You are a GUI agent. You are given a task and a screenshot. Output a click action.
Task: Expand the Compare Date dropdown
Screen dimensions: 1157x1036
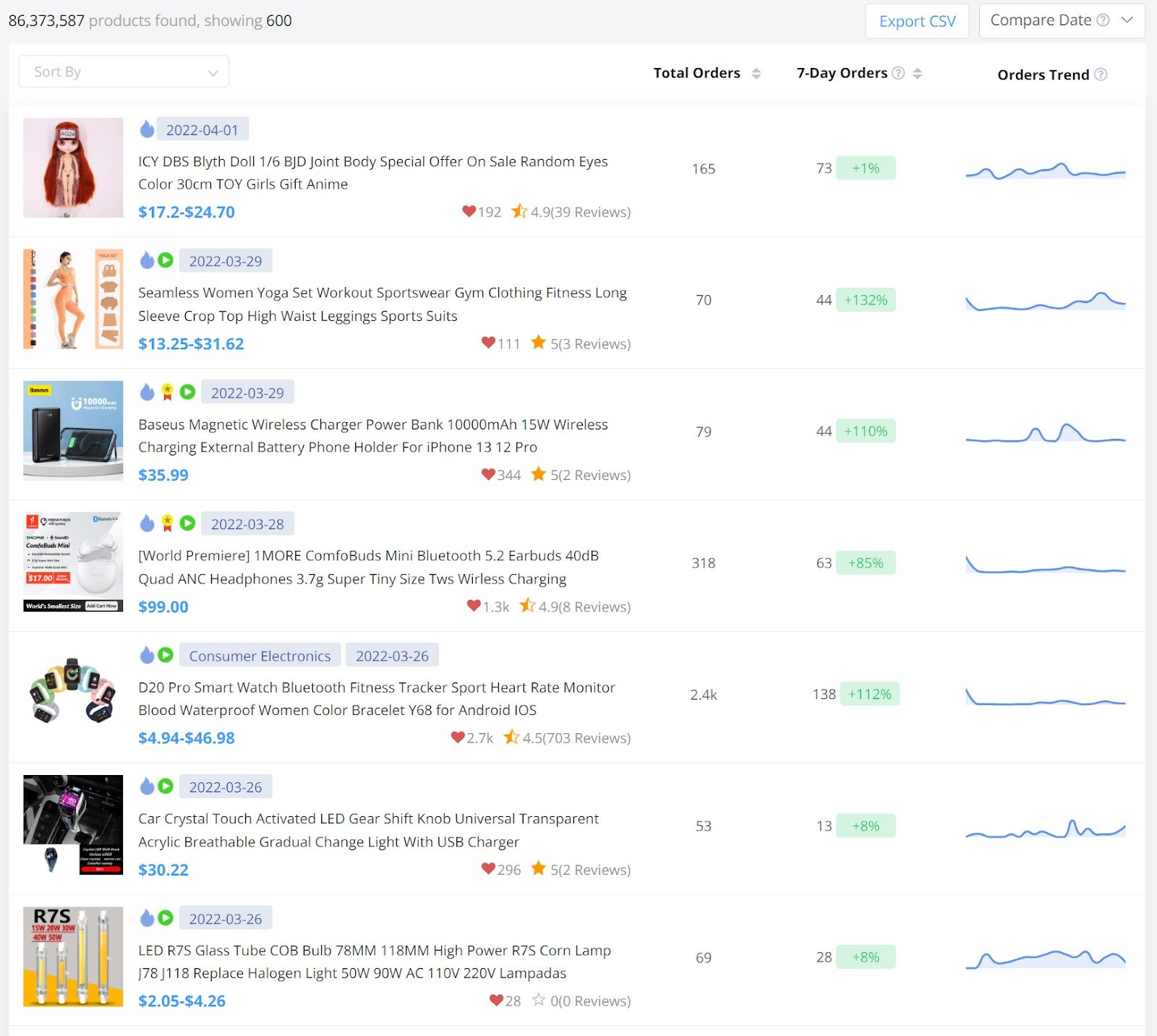point(1128,20)
